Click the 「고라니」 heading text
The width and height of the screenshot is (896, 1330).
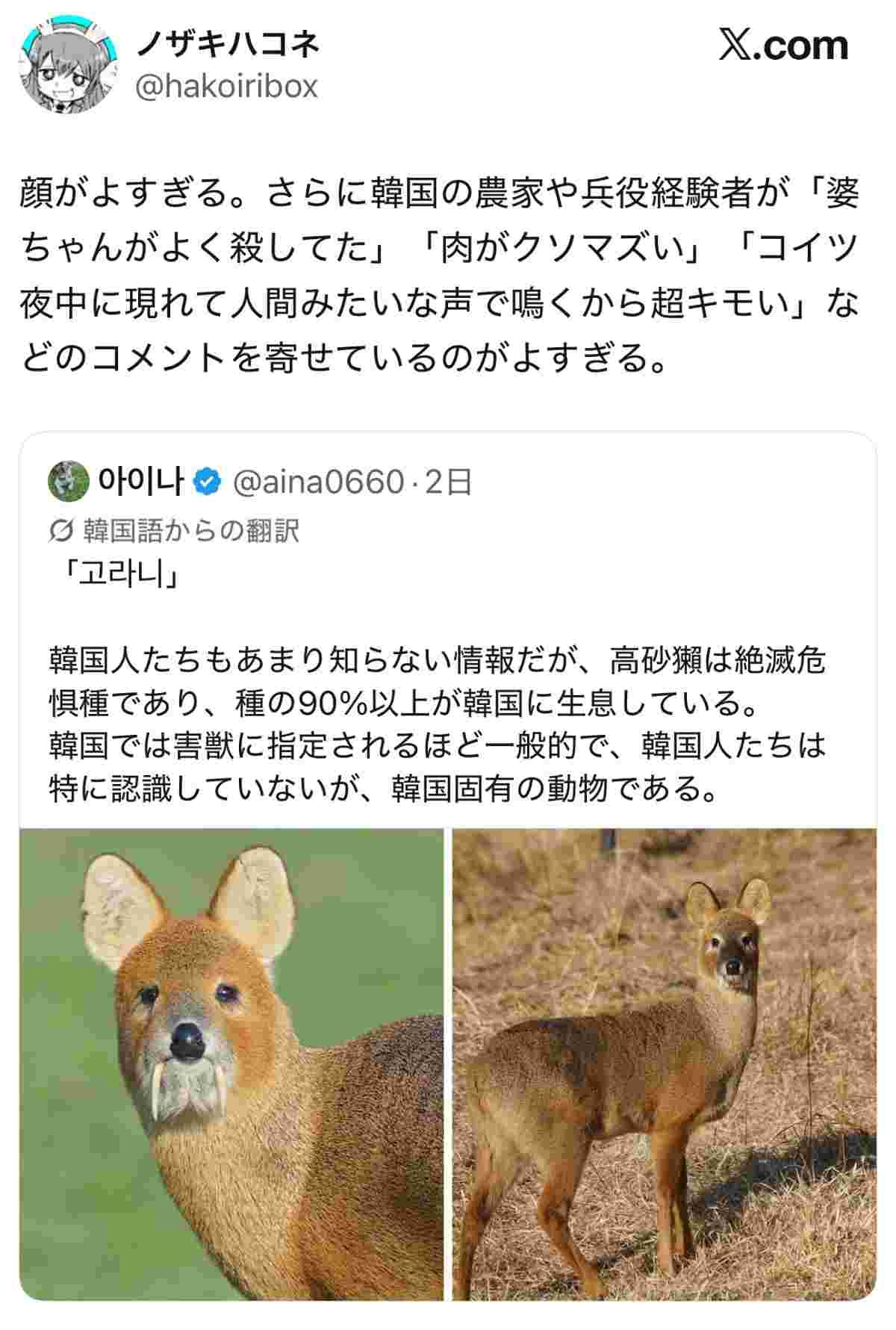118,577
